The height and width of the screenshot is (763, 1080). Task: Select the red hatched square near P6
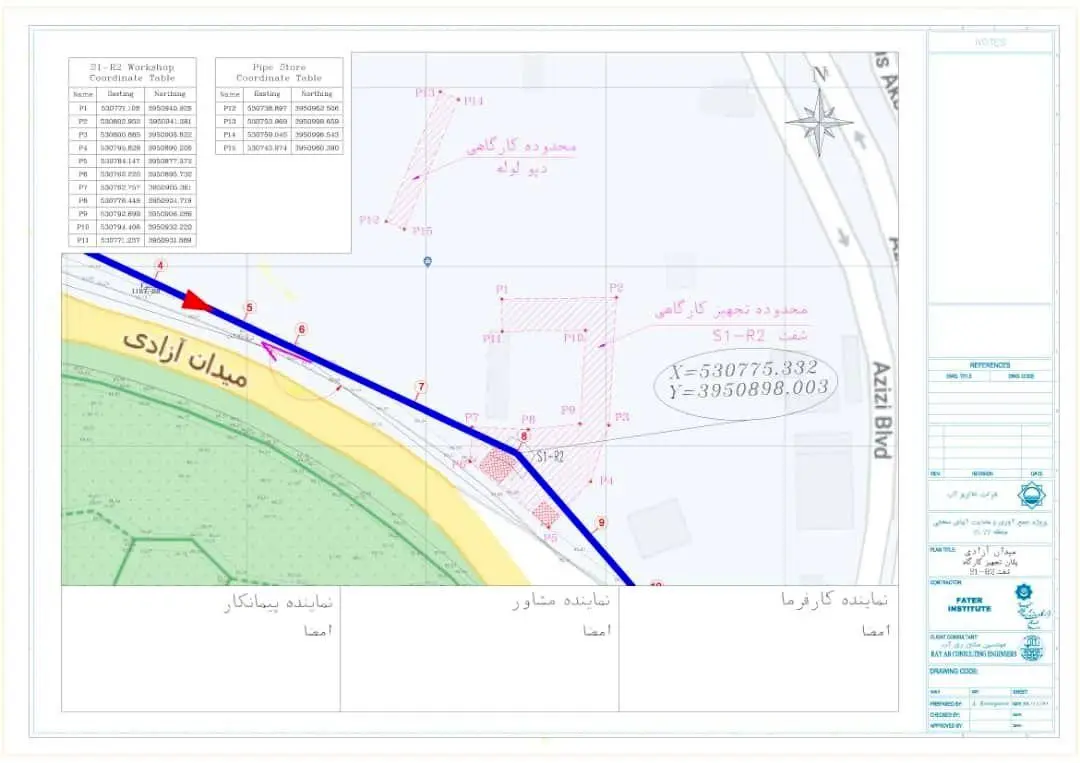[497, 465]
